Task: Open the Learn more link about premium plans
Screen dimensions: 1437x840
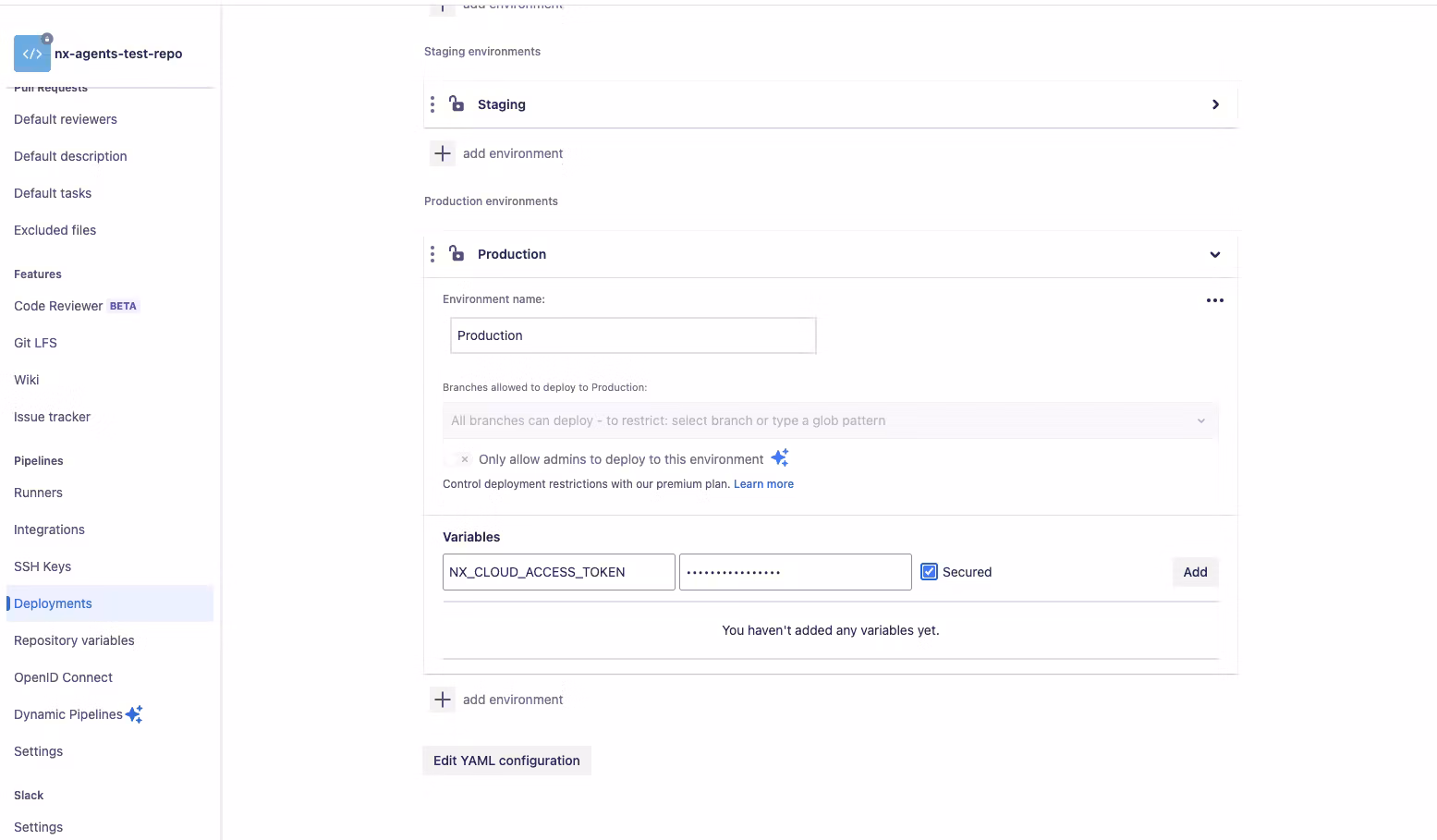Action: (x=763, y=483)
